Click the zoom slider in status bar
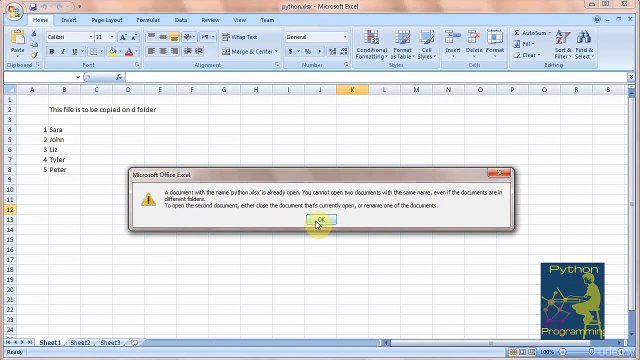This screenshot has height=360, width=640. 591,352
